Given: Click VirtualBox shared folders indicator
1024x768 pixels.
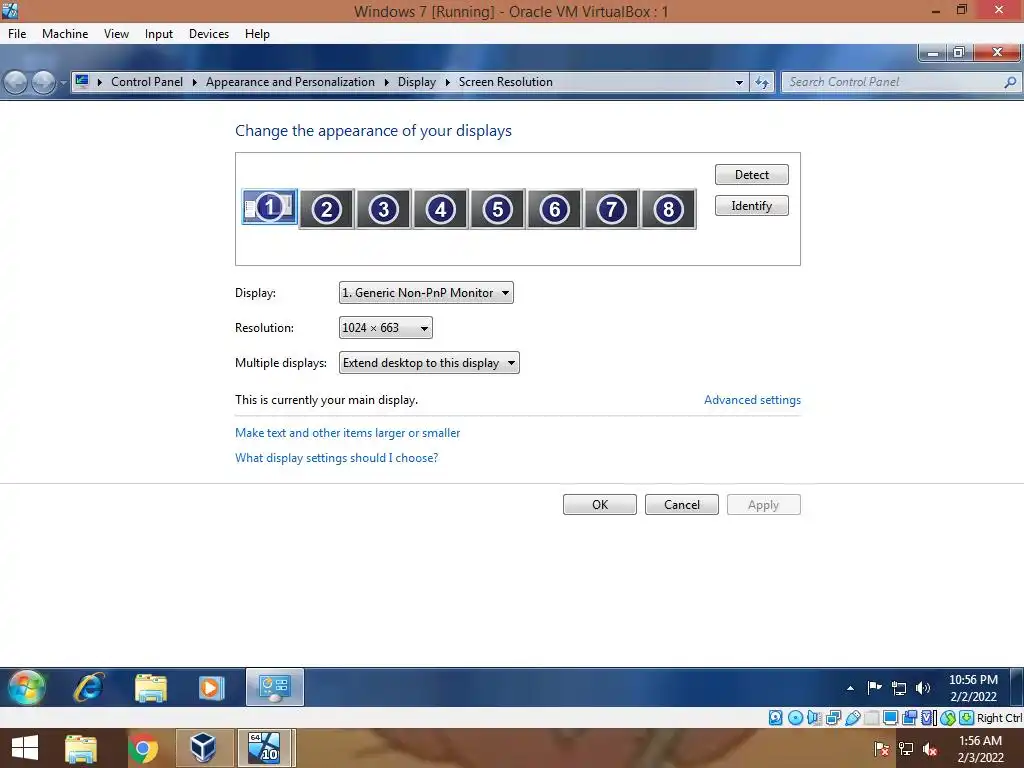Looking at the screenshot, I should coord(871,718).
